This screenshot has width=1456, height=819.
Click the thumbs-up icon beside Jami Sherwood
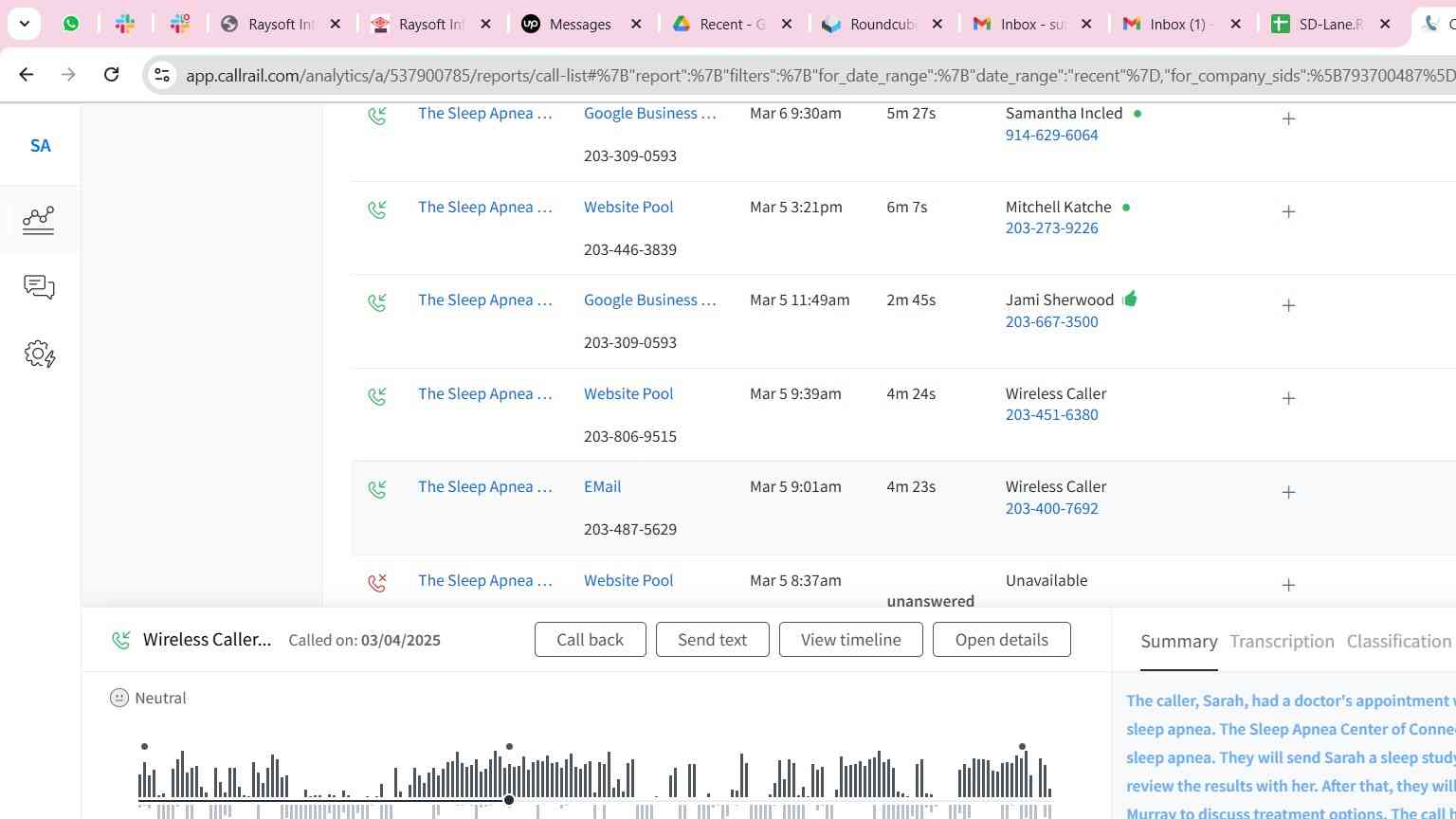point(1129,299)
